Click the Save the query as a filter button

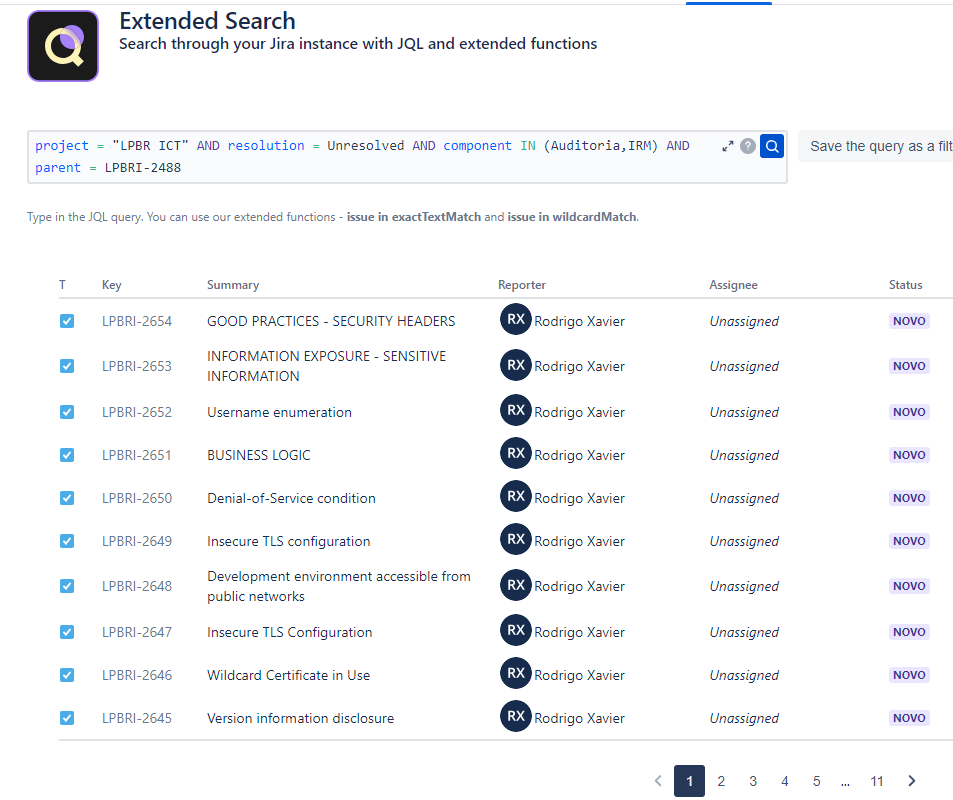point(876,146)
